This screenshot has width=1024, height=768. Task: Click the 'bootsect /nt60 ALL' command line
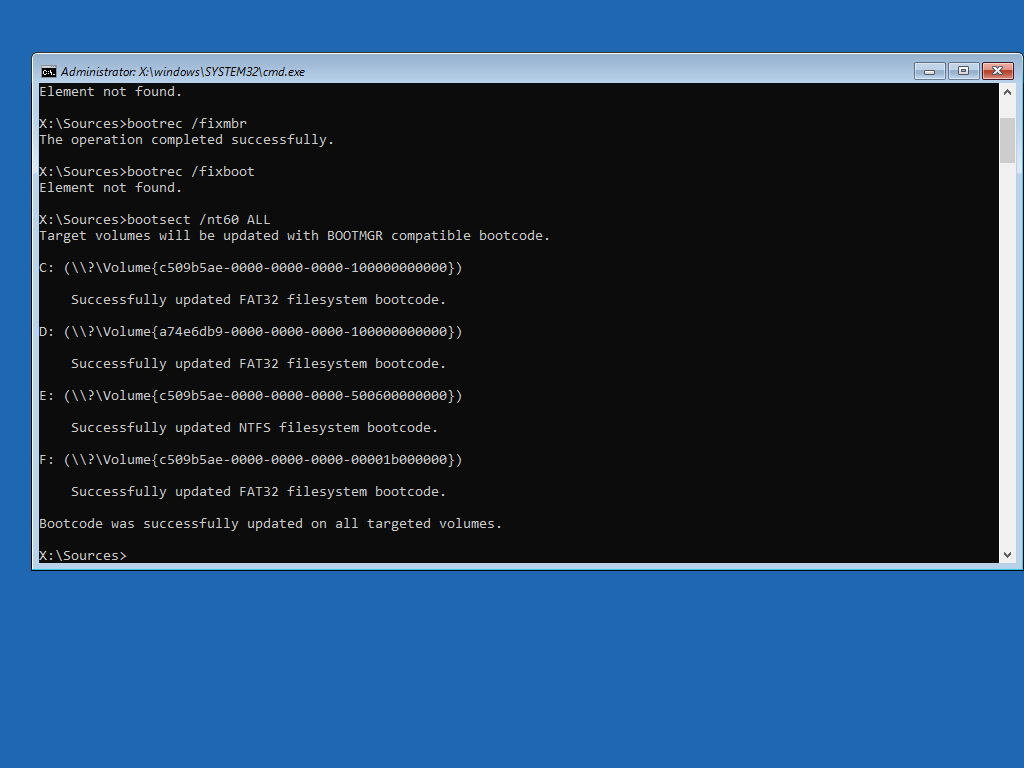(155, 220)
